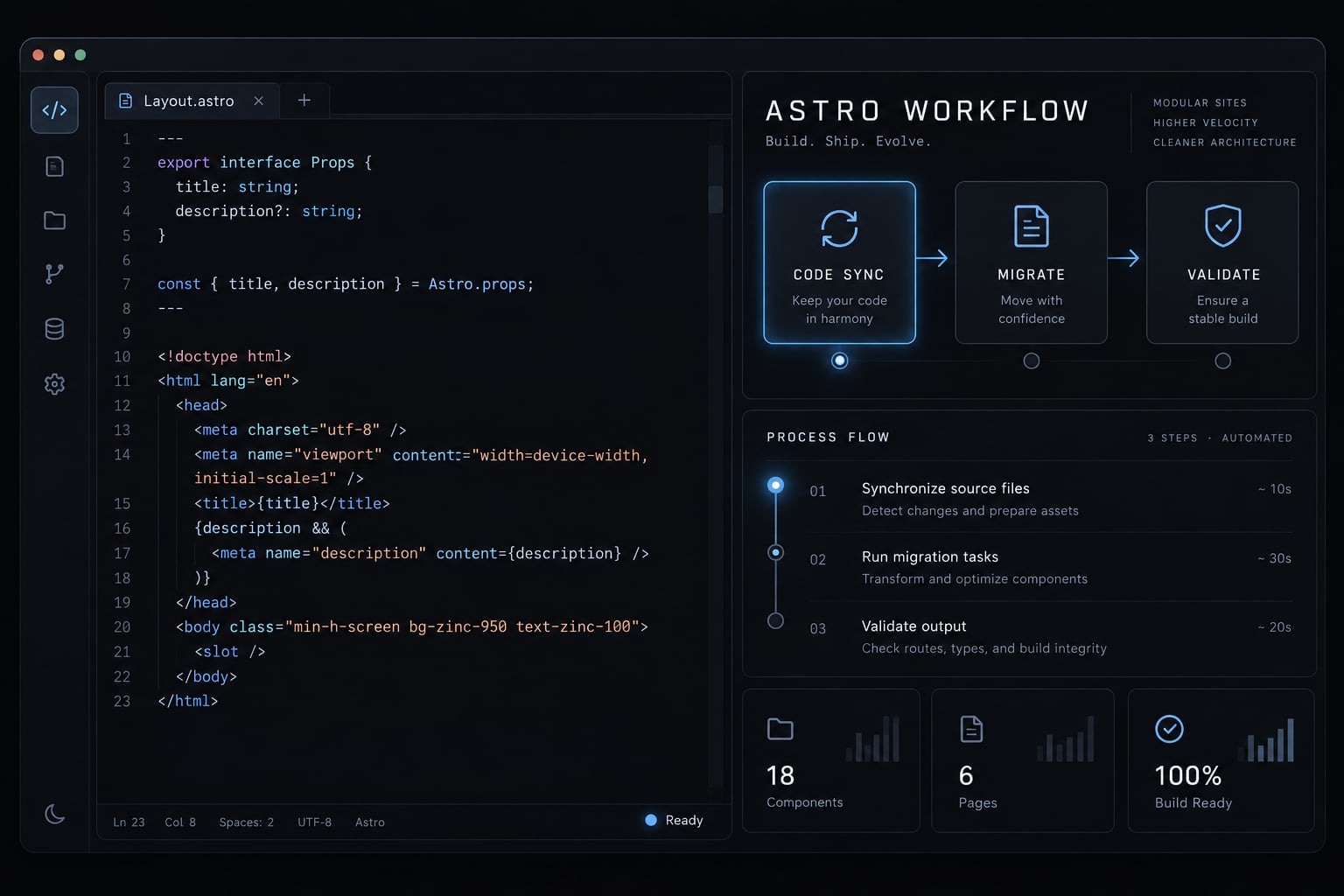
Task: Click the Build Ready checkmark icon
Action: click(x=1169, y=729)
